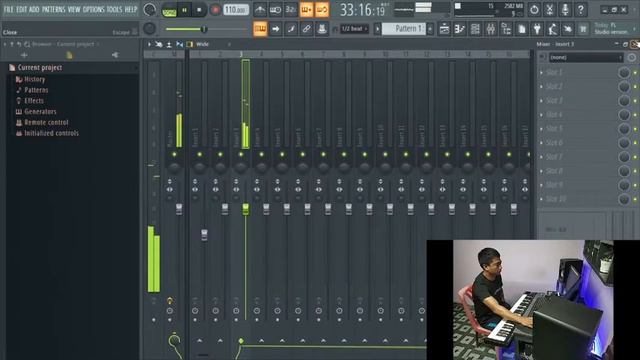This screenshot has width=640, height=360.
Task: Pause playback with the pause button
Action: point(184,10)
